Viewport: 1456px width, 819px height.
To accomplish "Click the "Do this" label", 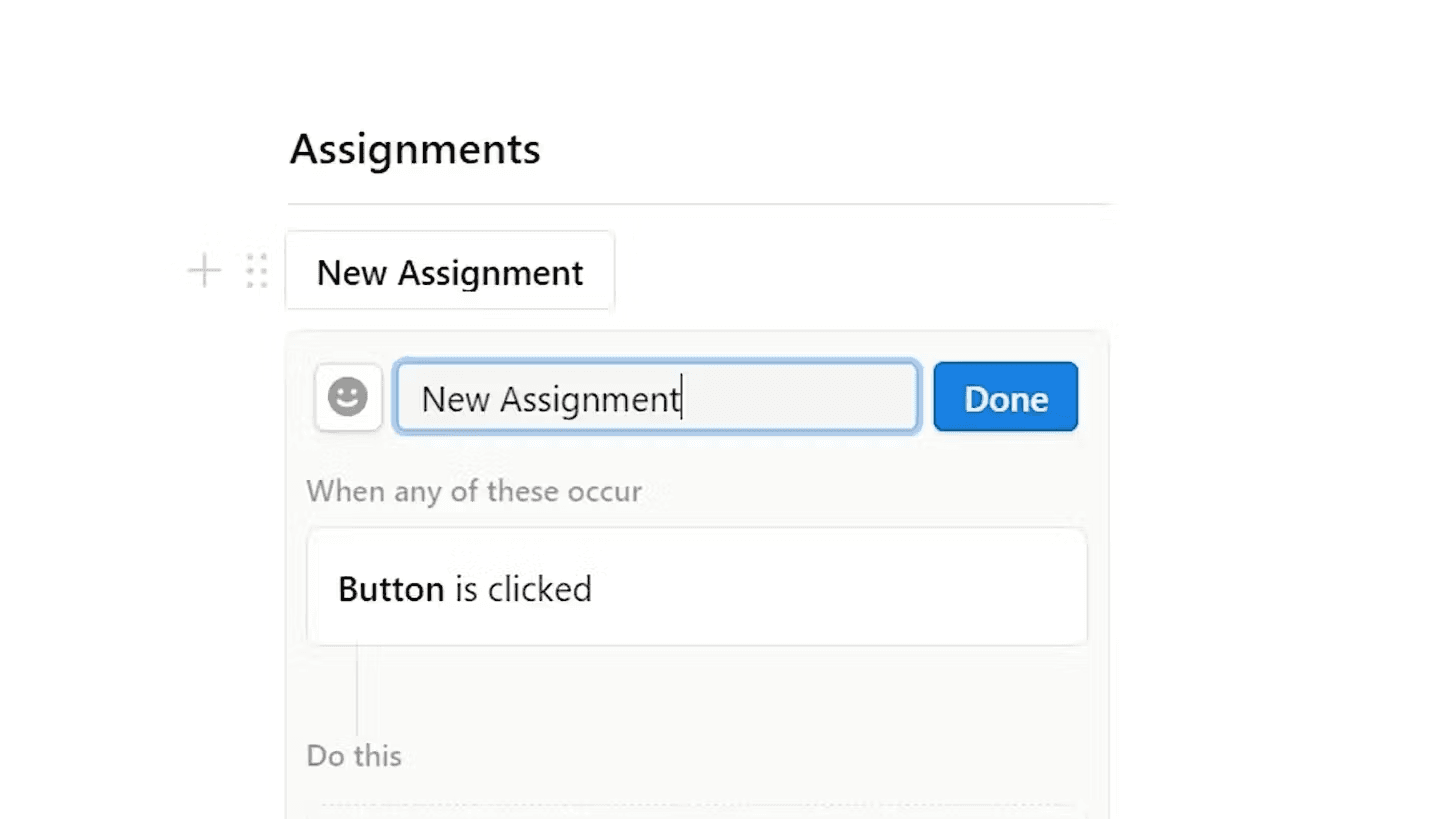I will coord(354,756).
